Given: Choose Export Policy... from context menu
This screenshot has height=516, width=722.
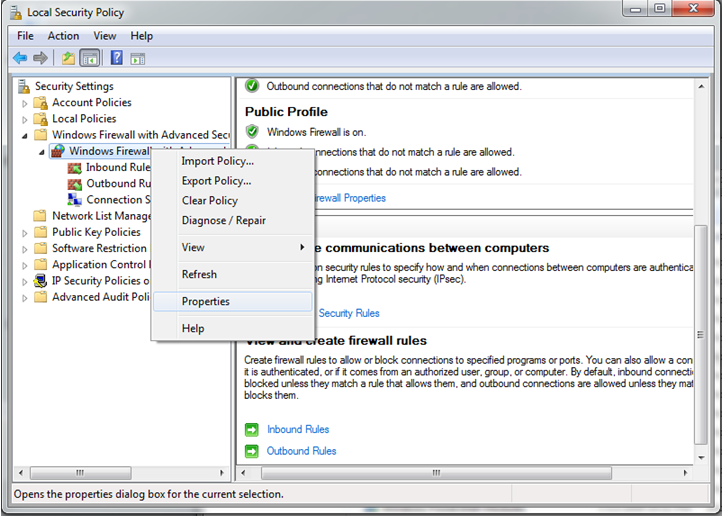Looking at the screenshot, I should tap(233, 181).
